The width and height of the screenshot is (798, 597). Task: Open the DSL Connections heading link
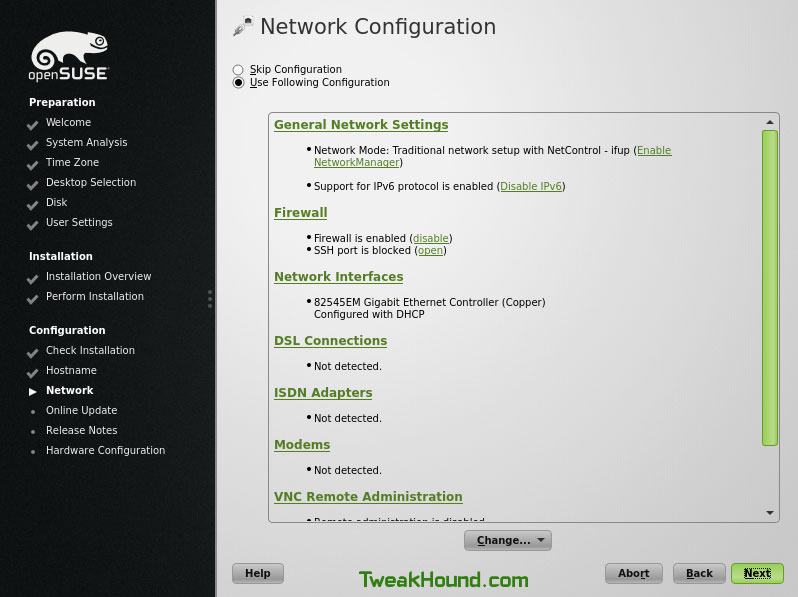coord(330,341)
